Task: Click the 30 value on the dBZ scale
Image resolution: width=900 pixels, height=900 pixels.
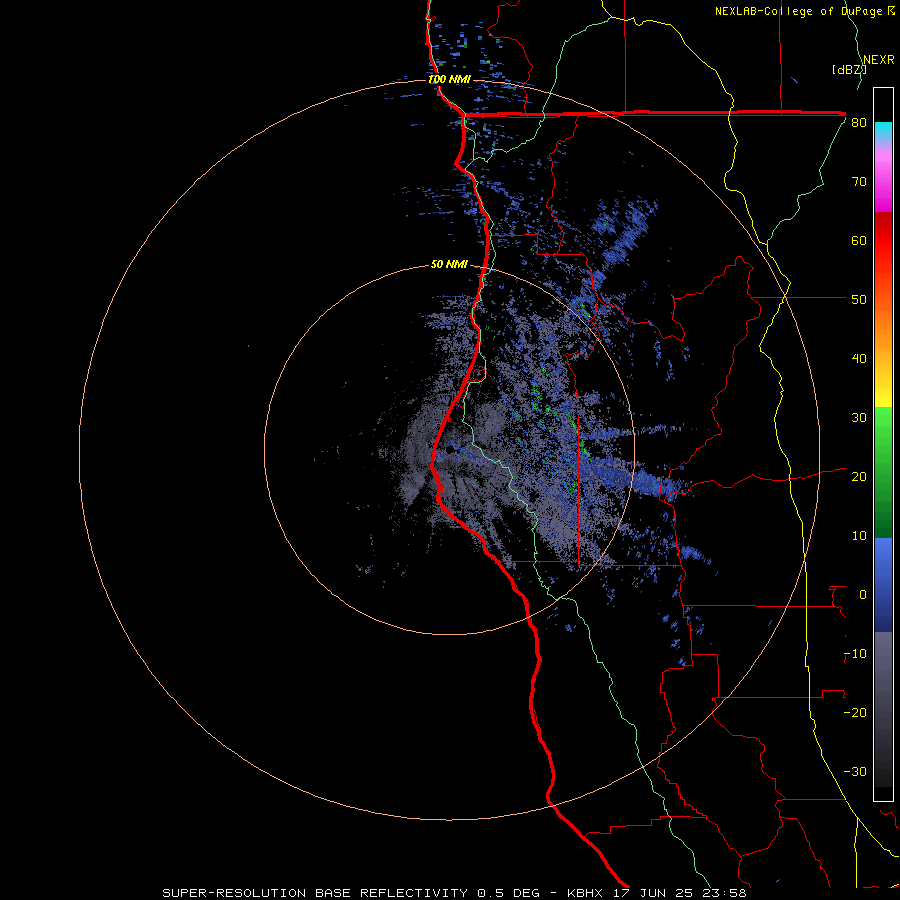Action: point(859,418)
